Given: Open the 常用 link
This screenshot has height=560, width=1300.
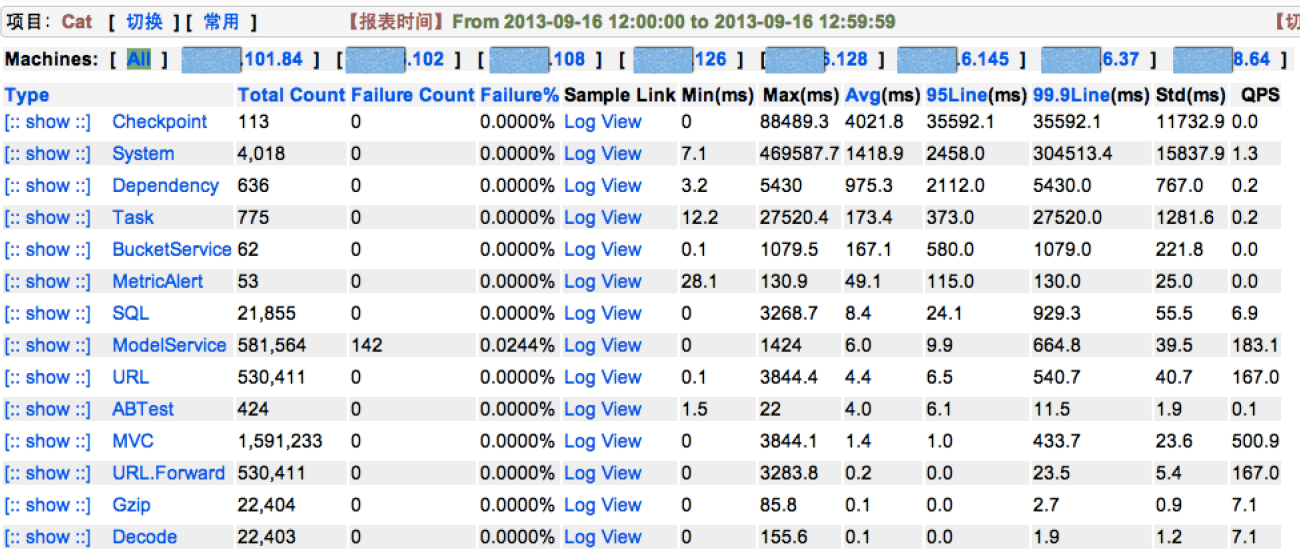Looking at the screenshot, I should [222, 22].
